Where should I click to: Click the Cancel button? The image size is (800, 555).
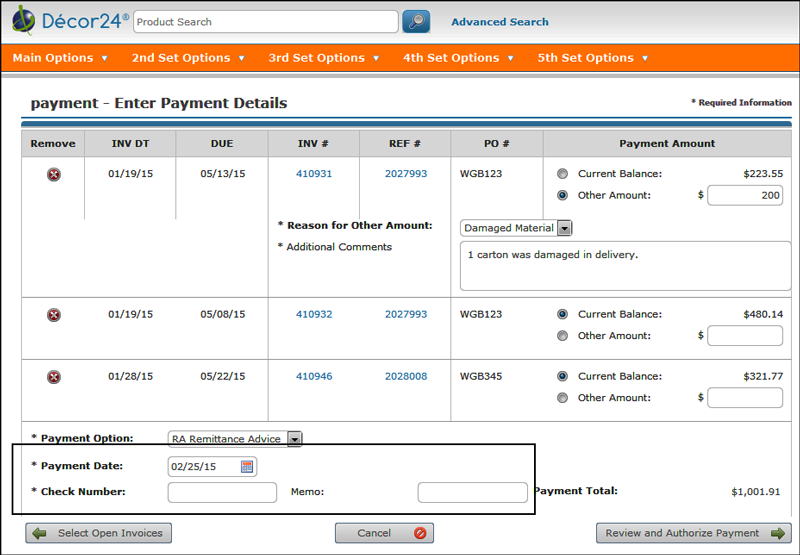[x=384, y=533]
